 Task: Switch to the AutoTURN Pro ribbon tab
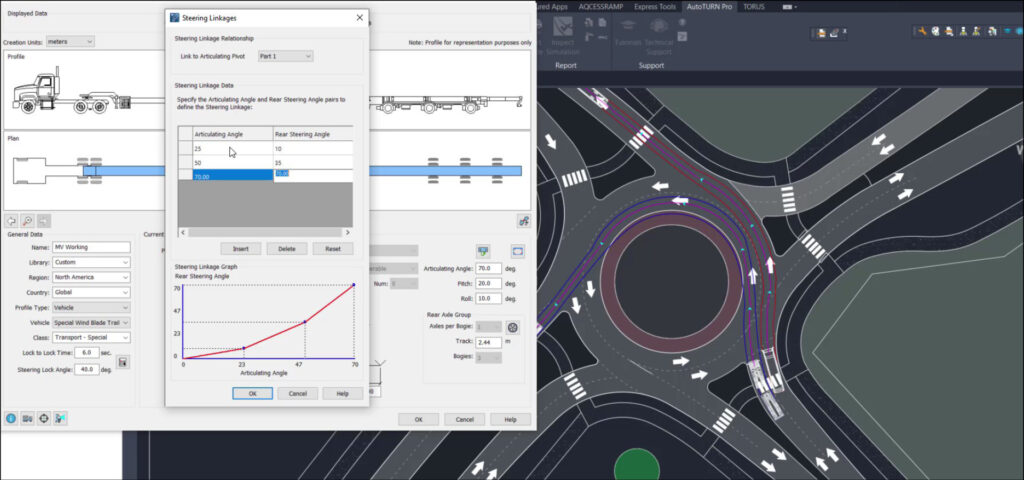pyautogui.click(x=710, y=7)
